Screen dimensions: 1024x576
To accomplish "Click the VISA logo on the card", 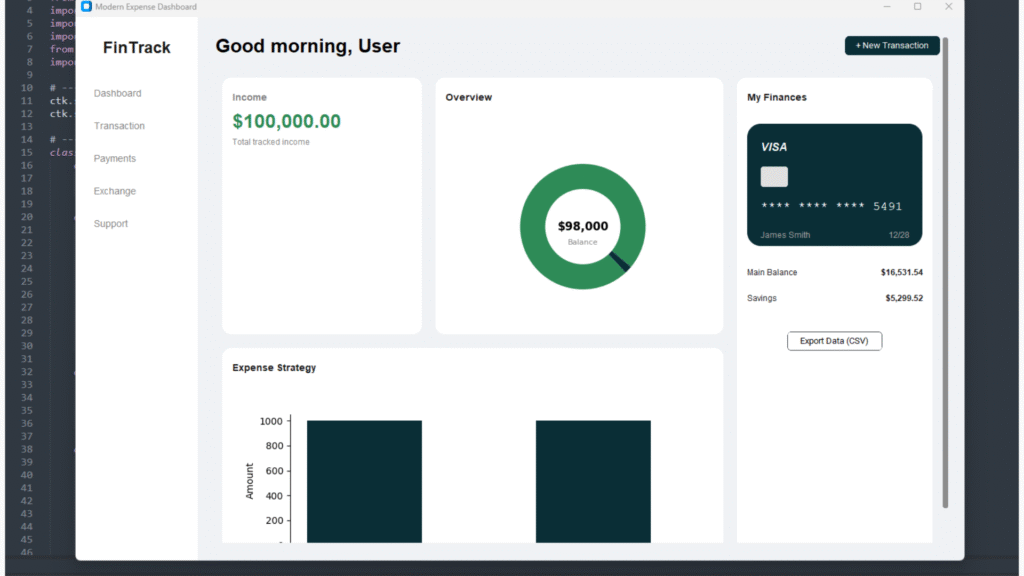I will coord(774,147).
